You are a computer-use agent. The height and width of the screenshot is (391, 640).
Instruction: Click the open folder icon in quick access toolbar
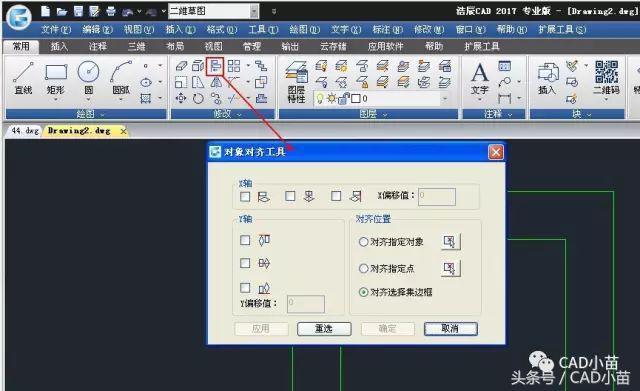click(x=62, y=11)
